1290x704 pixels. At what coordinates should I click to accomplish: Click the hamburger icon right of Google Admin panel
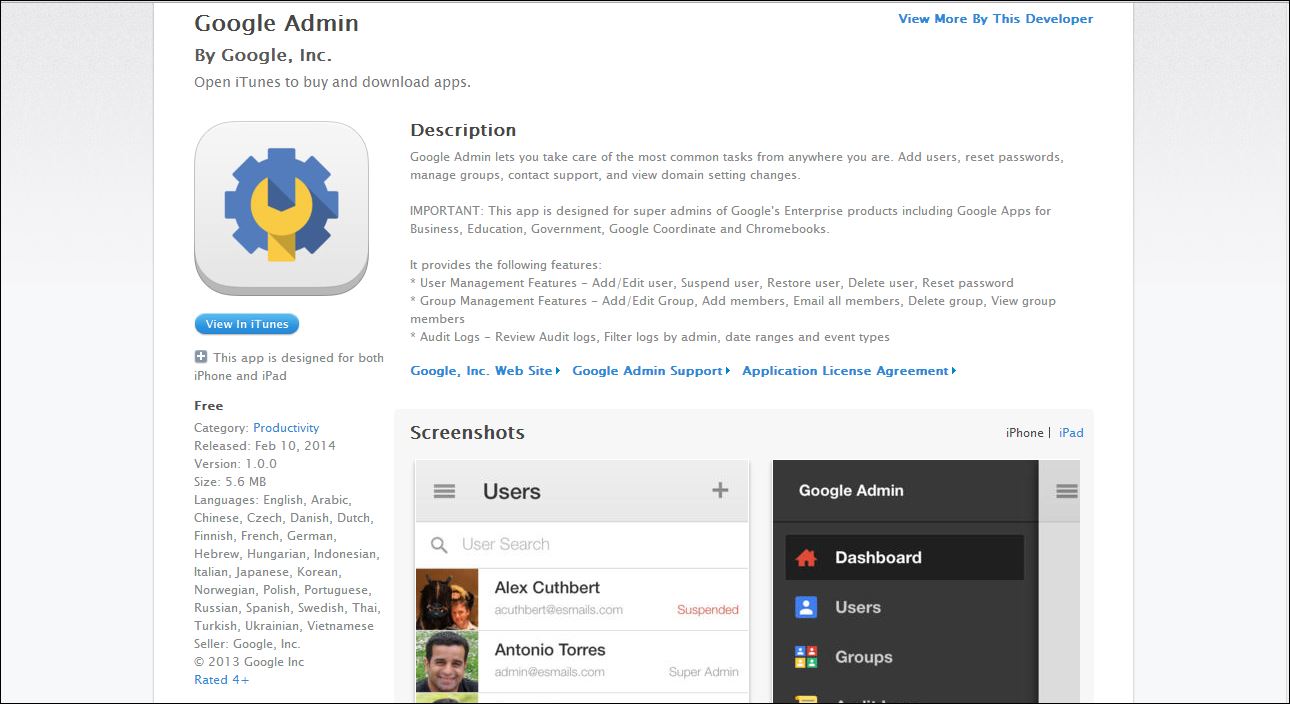[1067, 491]
